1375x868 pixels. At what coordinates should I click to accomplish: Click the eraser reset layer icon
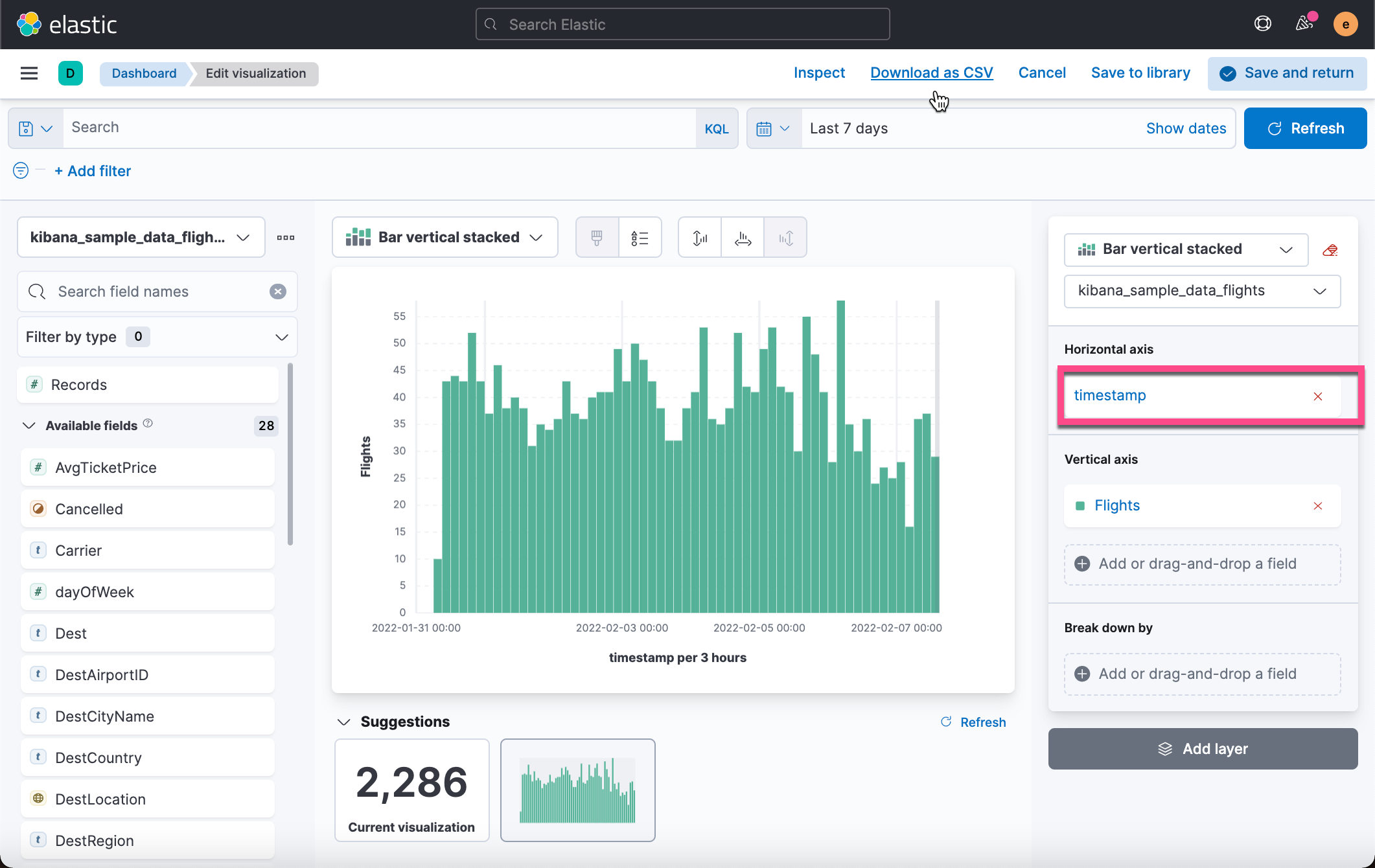point(1330,250)
